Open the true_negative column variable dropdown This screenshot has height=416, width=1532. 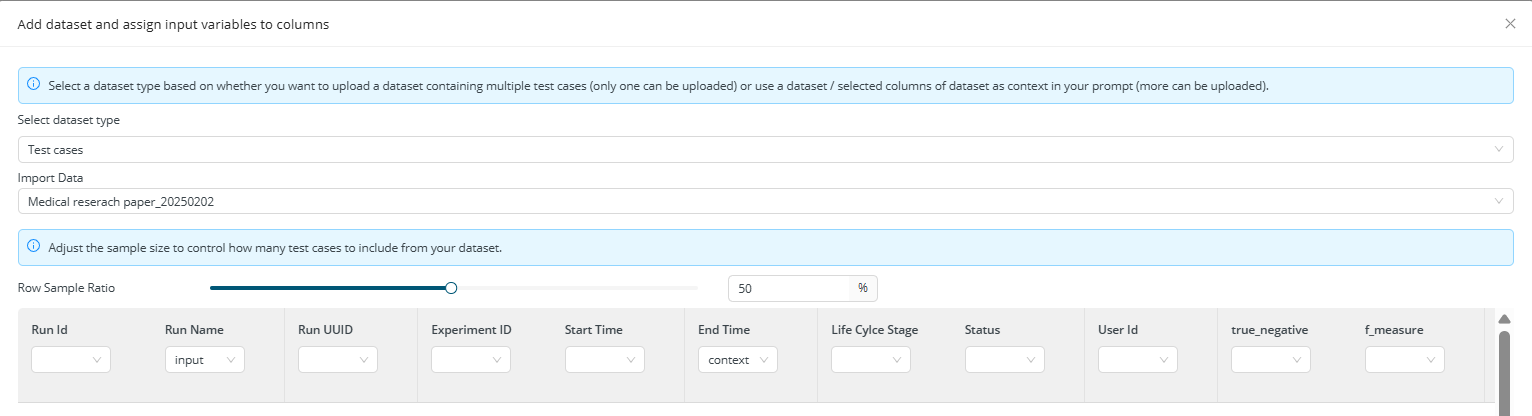point(1271,360)
